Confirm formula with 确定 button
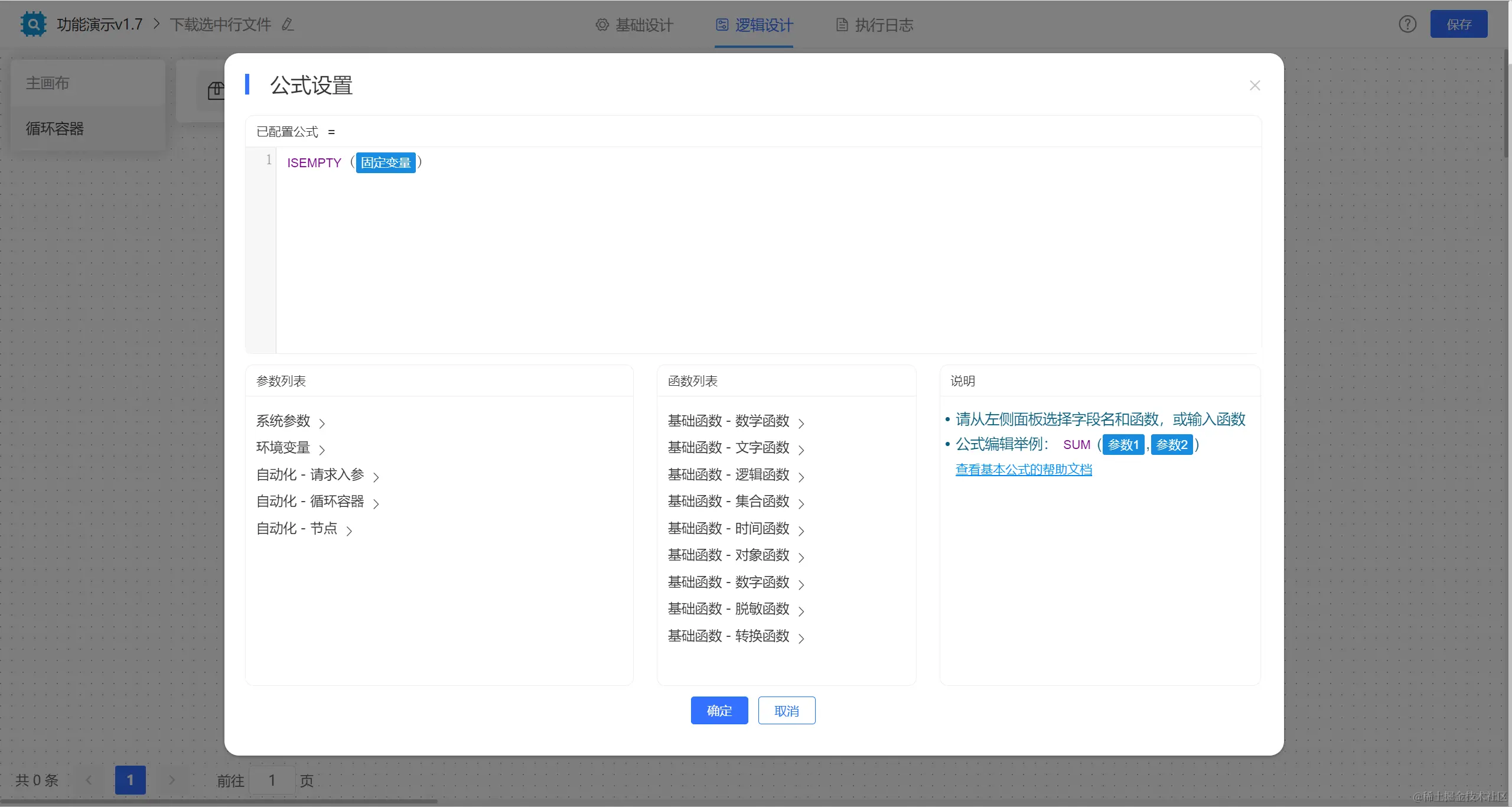This screenshot has width=1512, height=807. [x=719, y=711]
